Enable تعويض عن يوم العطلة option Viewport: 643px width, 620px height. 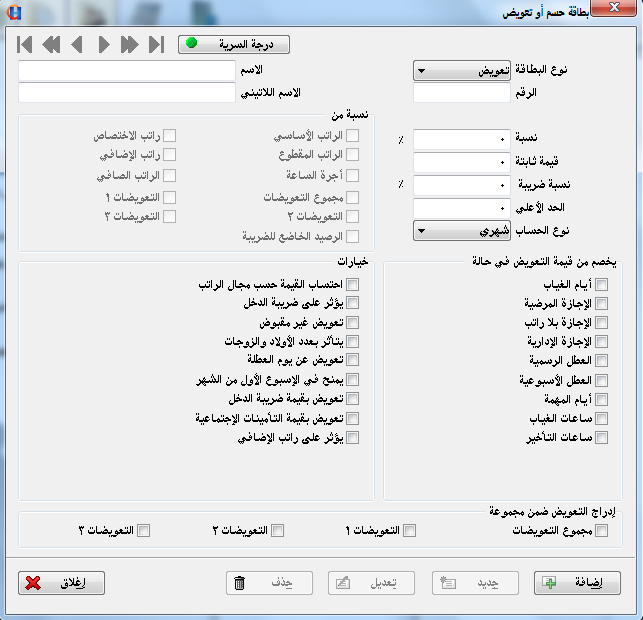point(352,360)
